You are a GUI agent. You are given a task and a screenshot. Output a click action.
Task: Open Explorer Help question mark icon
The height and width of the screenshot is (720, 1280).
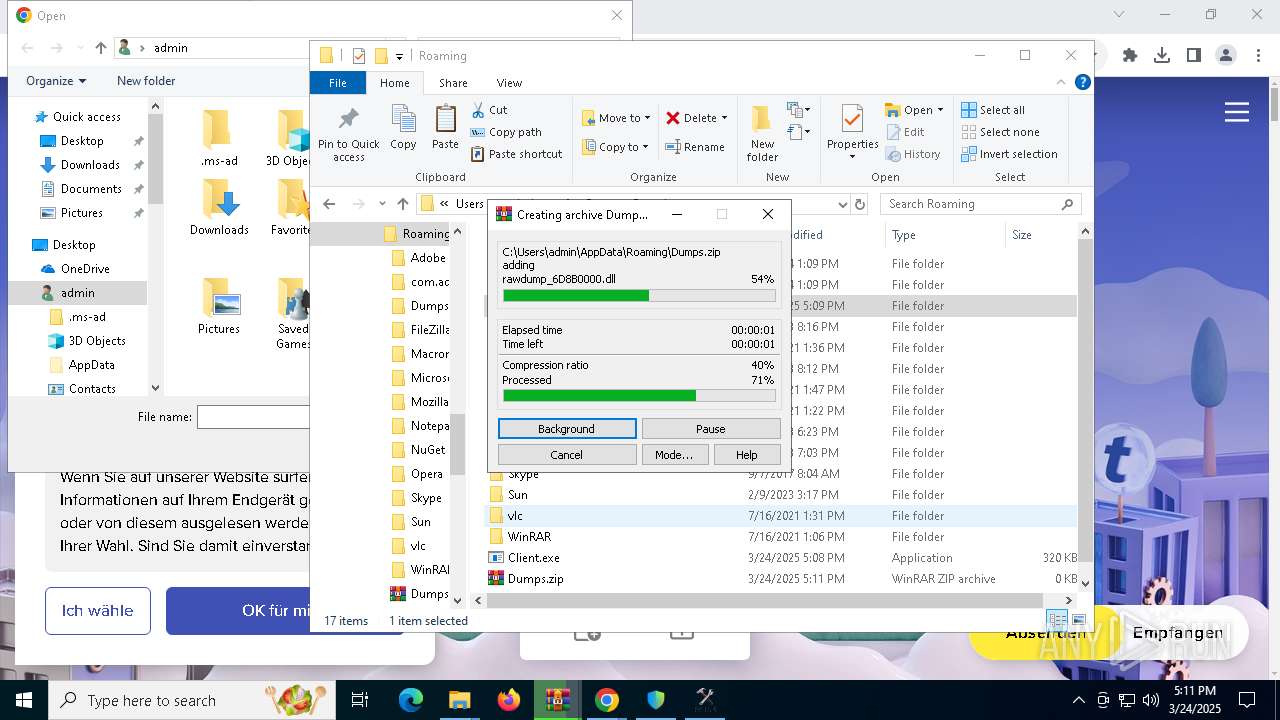(x=1082, y=83)
